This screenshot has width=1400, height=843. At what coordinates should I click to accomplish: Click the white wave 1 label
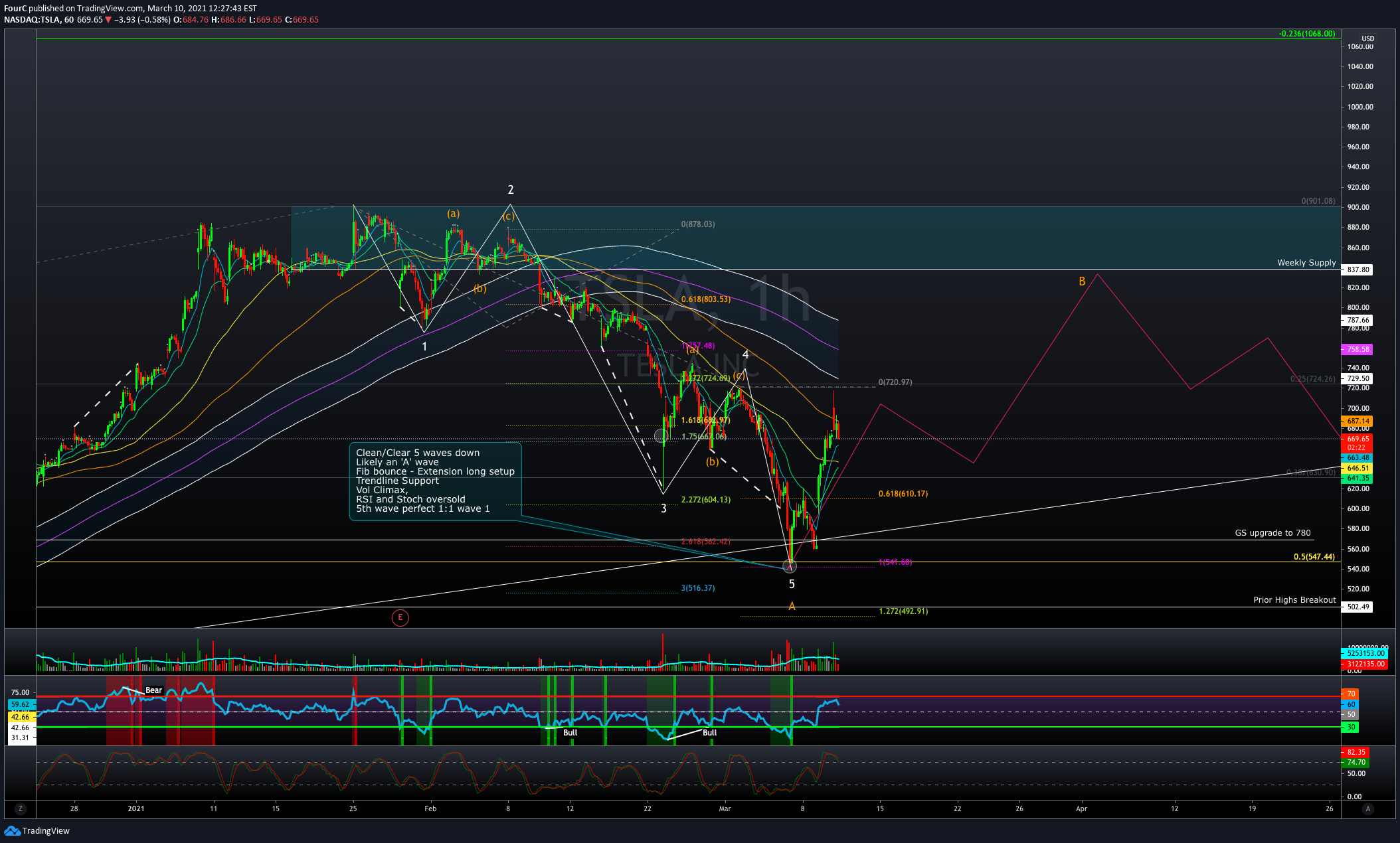424,346
